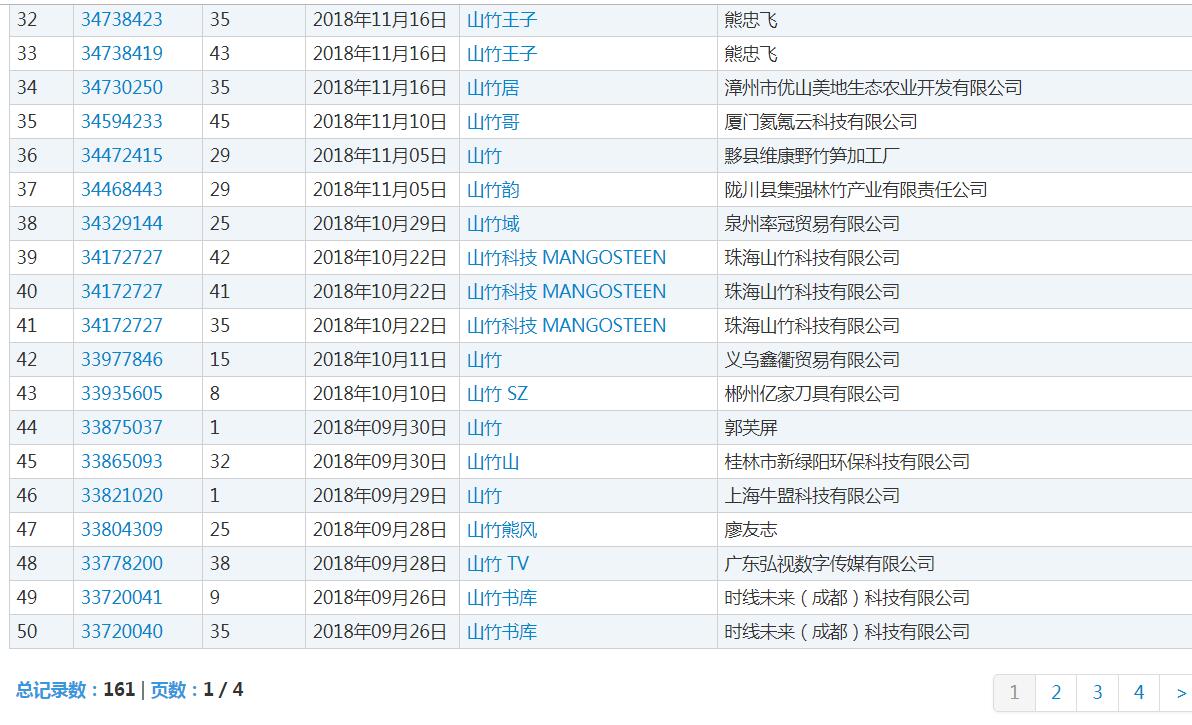Click registration number 33935605
The width and height of the screenshot is (1192, 725).
point(122,394)
